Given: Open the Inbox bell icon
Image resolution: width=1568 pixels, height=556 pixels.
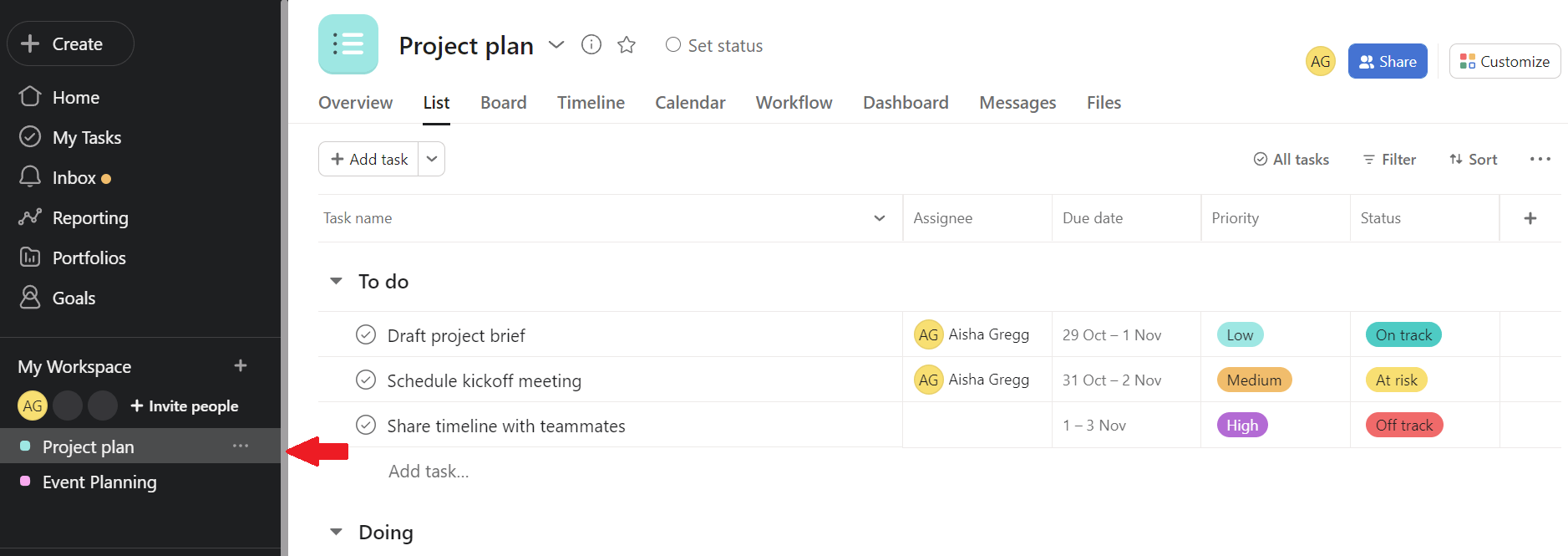Looking at the screenshot, I should click(30, 177).
